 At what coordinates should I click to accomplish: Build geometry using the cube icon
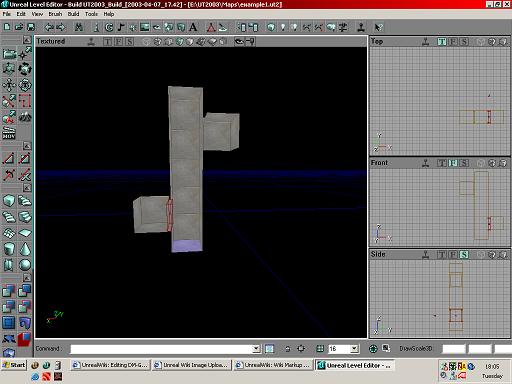[x=271, y=27]
